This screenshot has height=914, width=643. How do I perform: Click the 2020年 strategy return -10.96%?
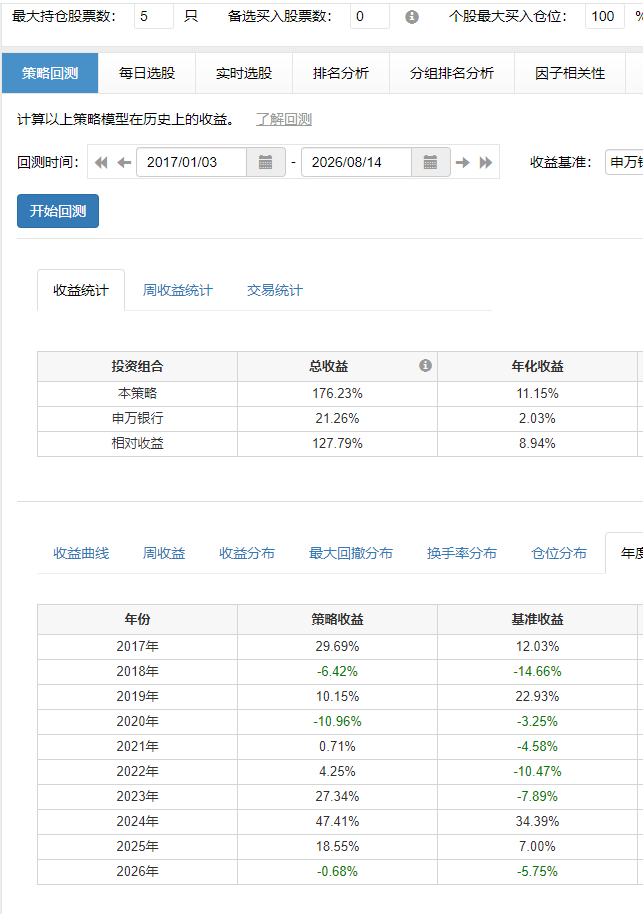click(x=338, y=722)
